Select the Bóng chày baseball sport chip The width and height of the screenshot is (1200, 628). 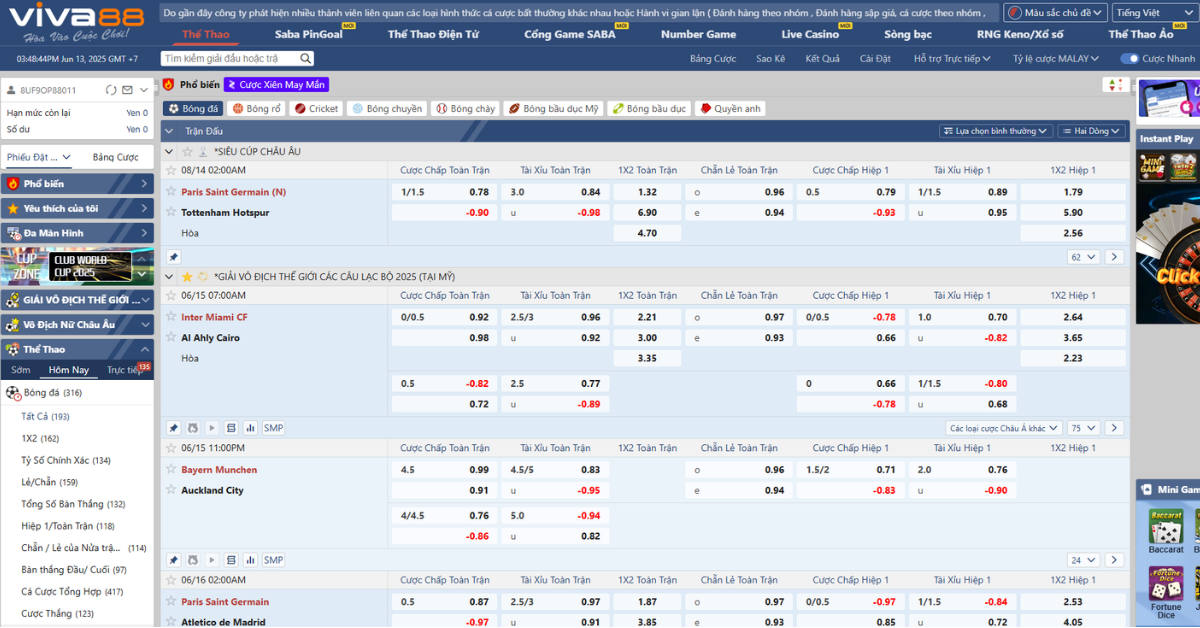coord(465,108)
